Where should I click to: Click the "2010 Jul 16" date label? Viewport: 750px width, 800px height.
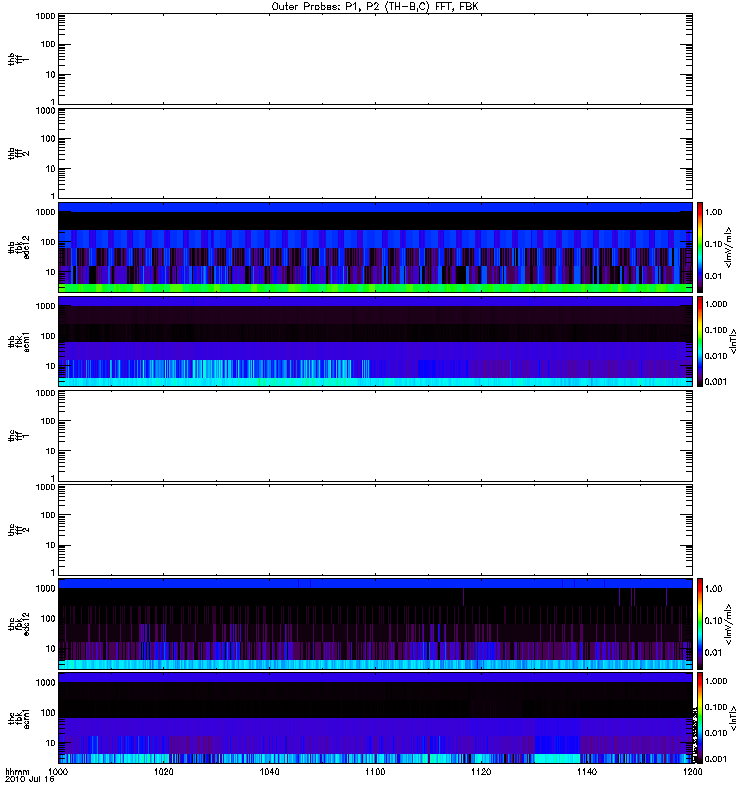tap(30, 779)
